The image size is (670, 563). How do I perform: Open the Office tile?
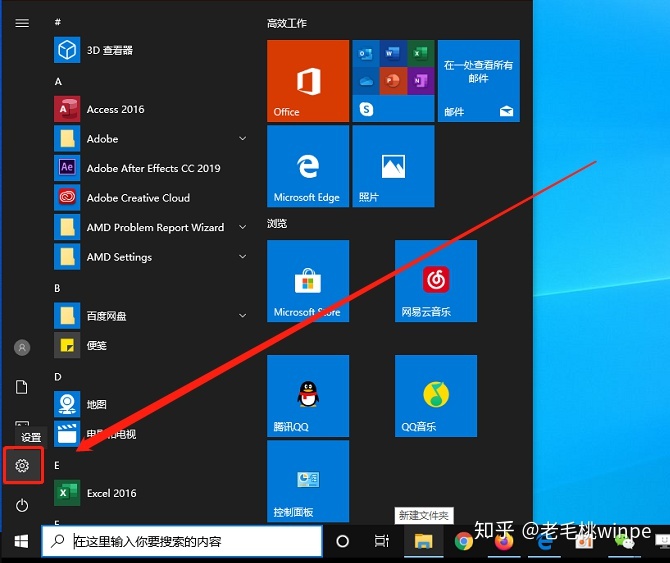[308, 81]
